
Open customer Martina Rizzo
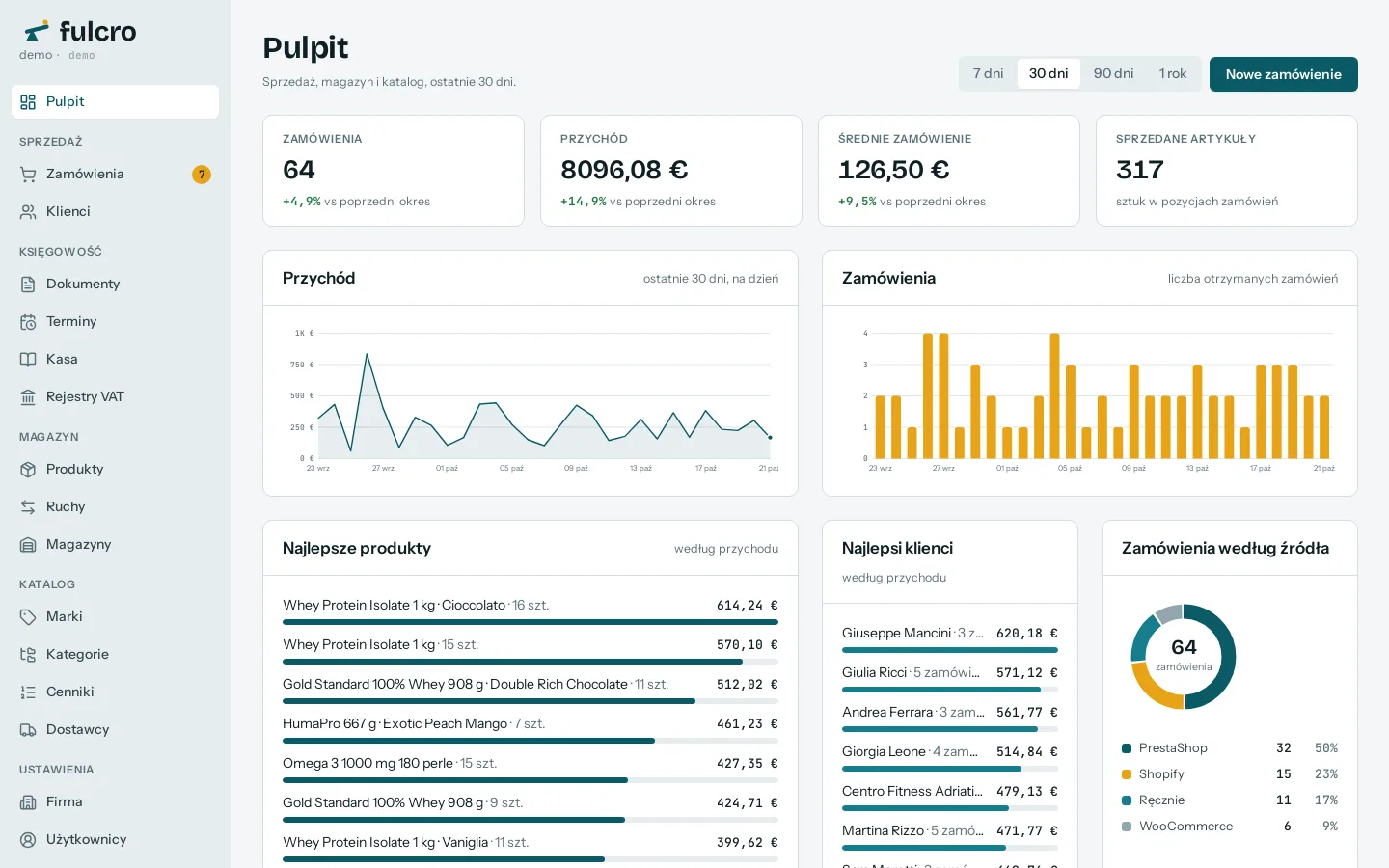(950, 836)
